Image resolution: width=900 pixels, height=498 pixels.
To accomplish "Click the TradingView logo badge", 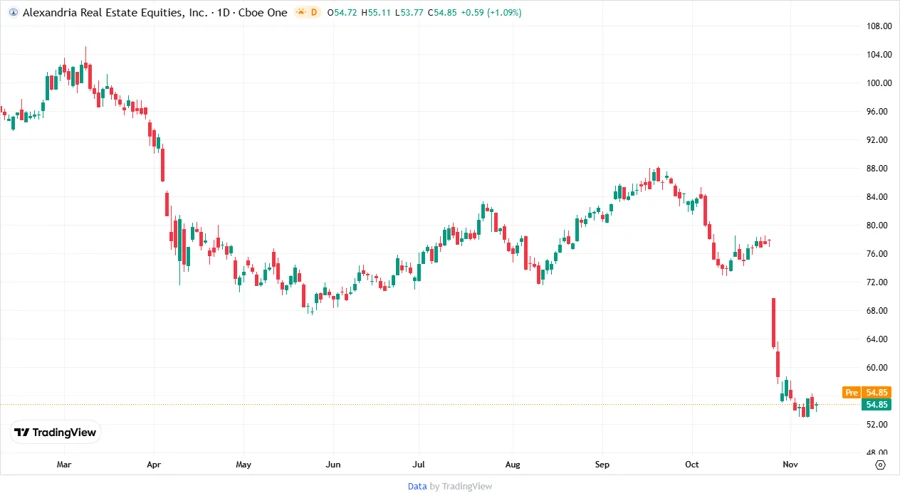I will (56, 432).
